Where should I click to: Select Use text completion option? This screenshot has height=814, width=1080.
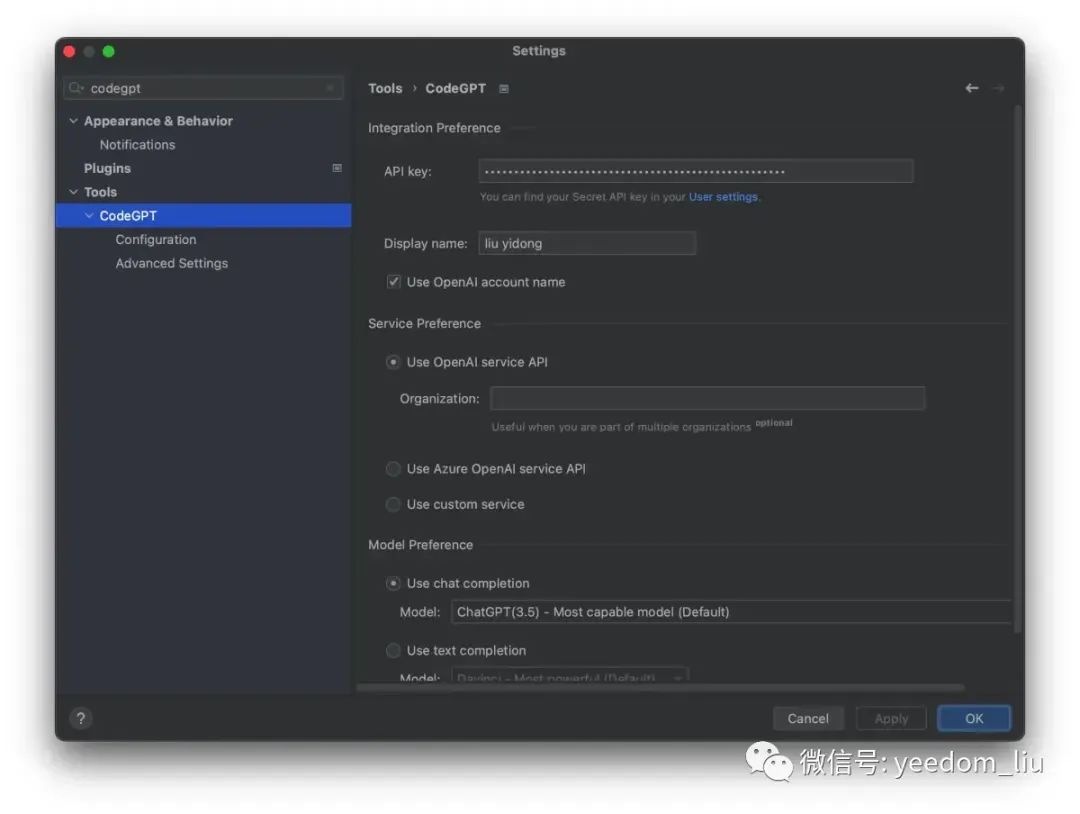[393, 651]
